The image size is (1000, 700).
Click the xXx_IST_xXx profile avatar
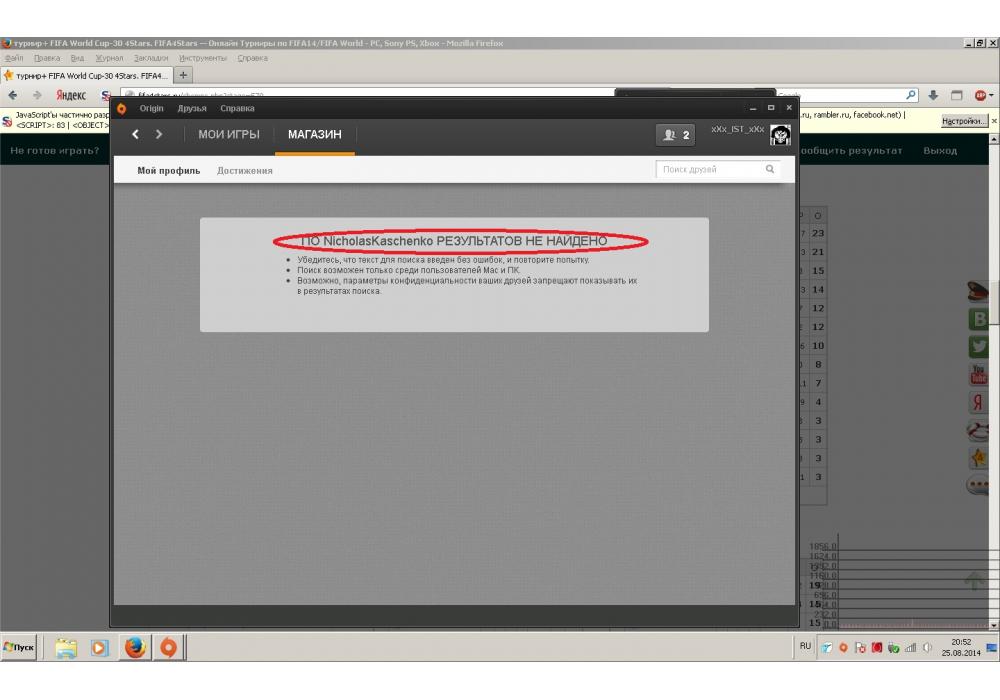780,136
